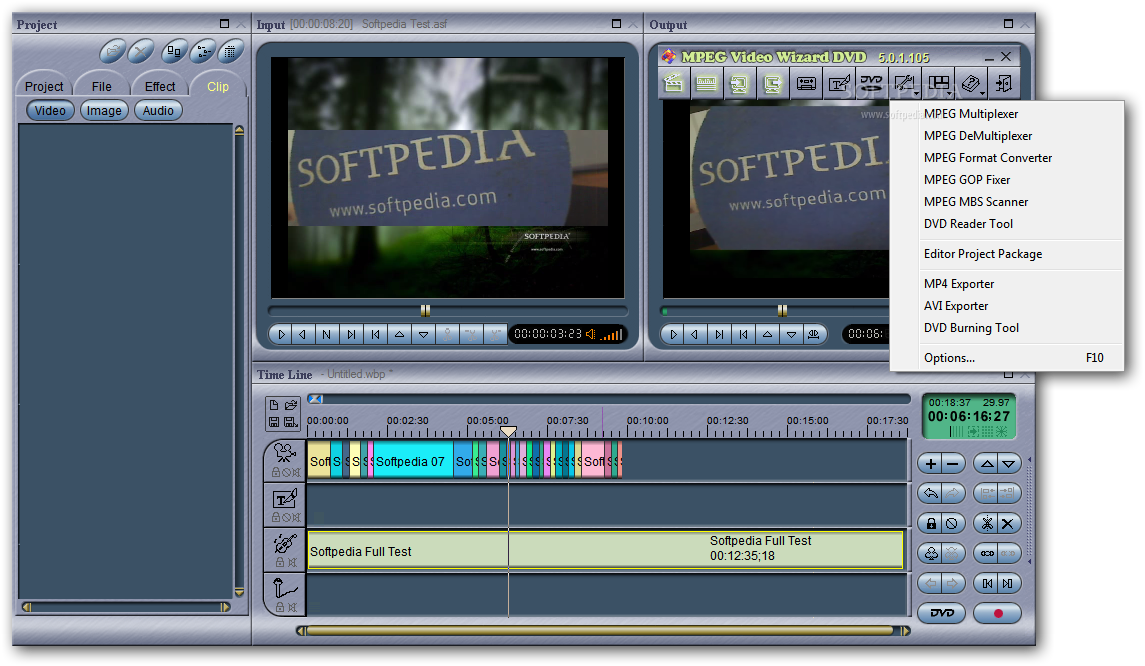Image resolution: width=1145 pixels, height=666 pixels.
Task: Switch to the Effect tab in Project panel
Action: 159,86
